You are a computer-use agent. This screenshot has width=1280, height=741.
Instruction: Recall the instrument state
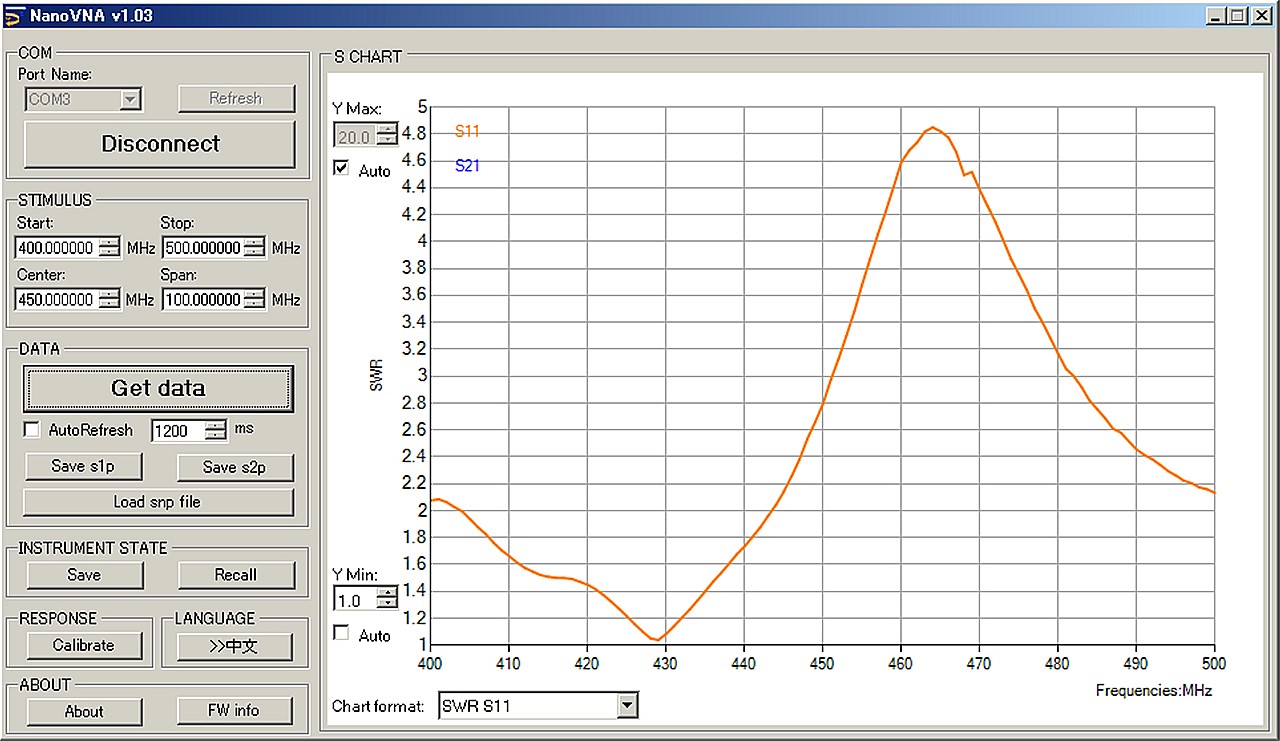tap(236, 575)
